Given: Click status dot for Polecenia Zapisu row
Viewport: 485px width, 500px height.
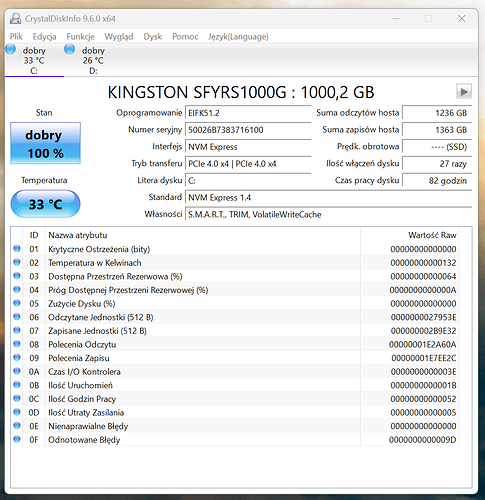Looking at the screenshot, I should pos(17,358).
